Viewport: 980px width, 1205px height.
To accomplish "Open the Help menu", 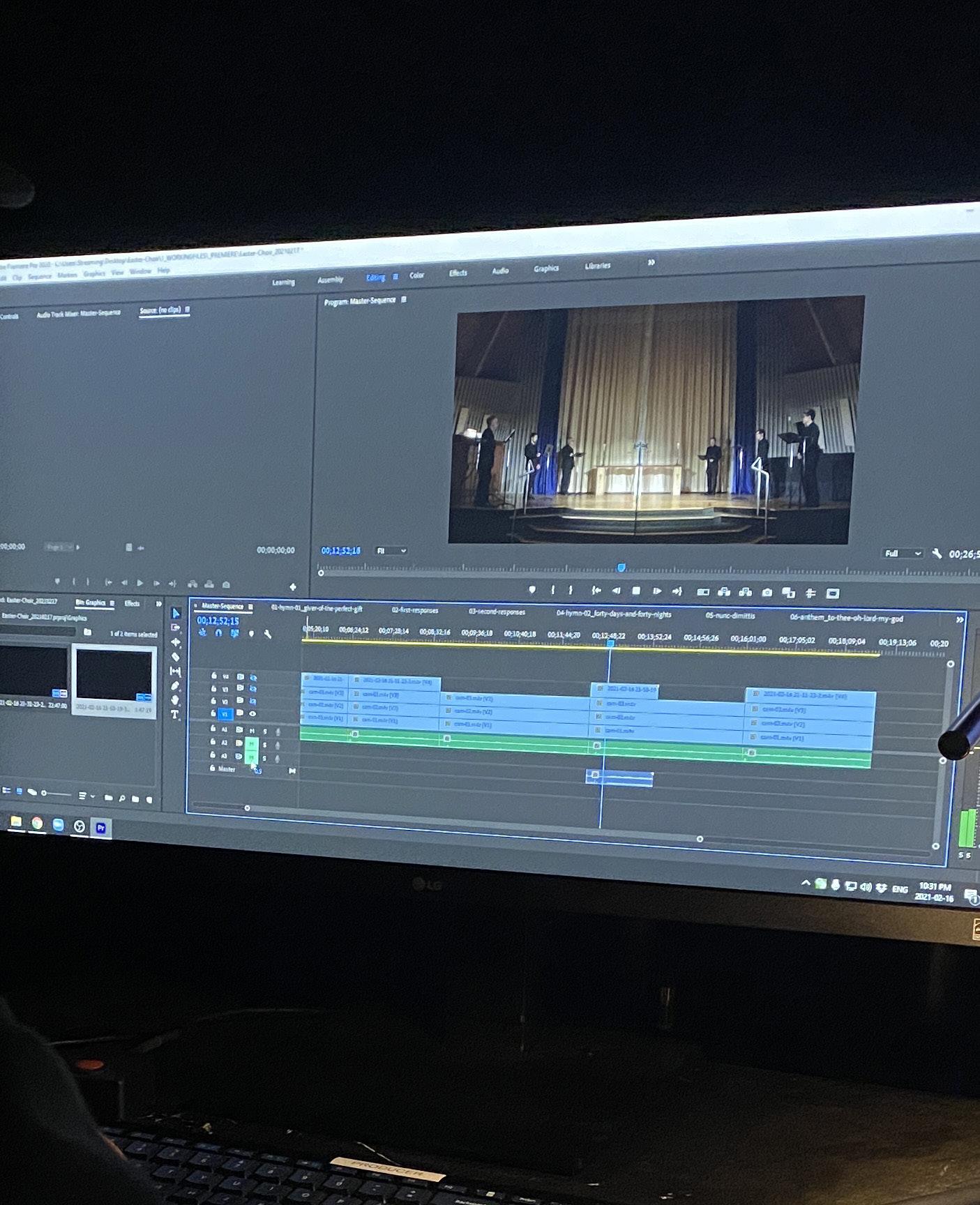I will [163, 270].
